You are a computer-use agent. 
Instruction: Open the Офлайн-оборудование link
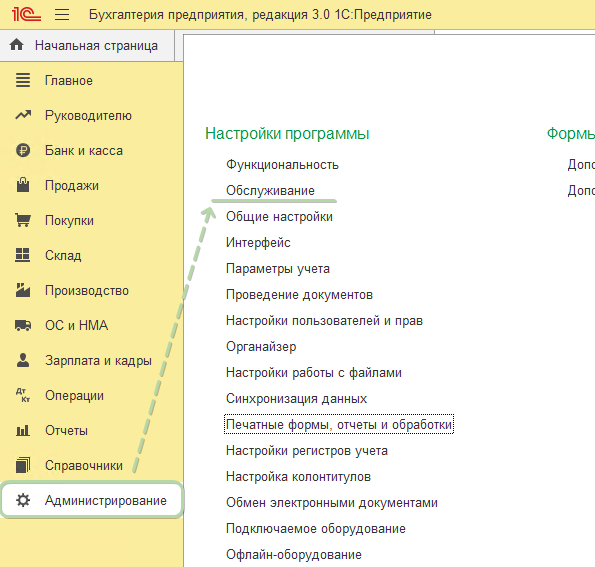coord(294,555)
